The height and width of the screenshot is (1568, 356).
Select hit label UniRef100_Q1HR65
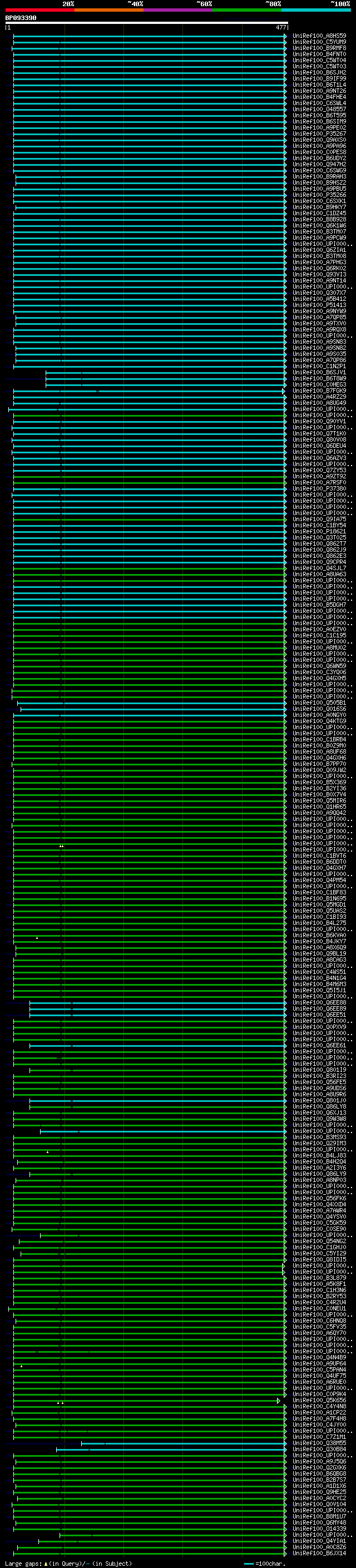tap(319, 807)
